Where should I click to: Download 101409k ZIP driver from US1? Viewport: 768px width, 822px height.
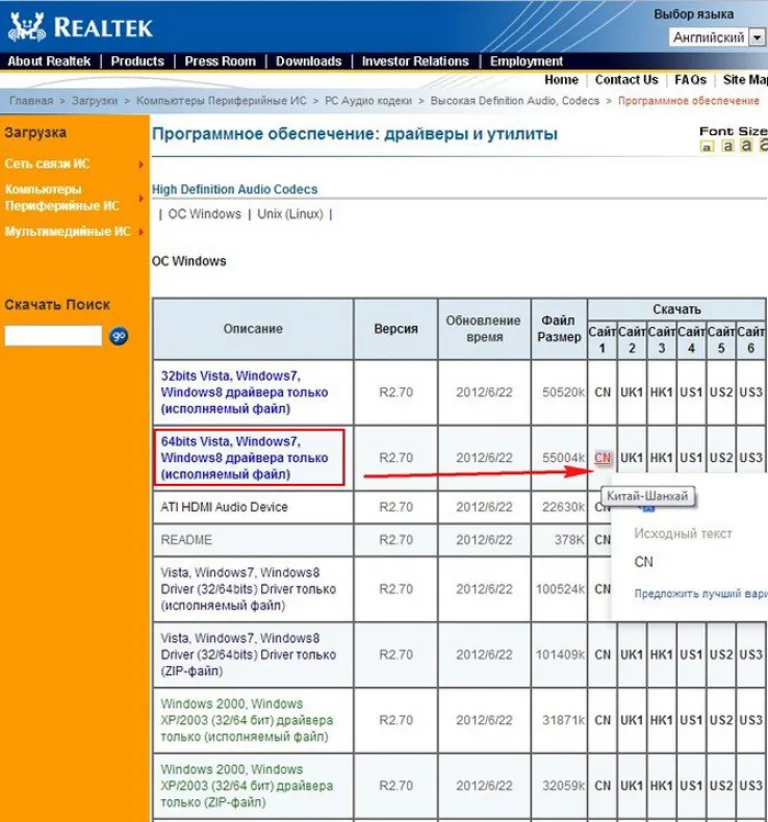[x=691, y=655]
